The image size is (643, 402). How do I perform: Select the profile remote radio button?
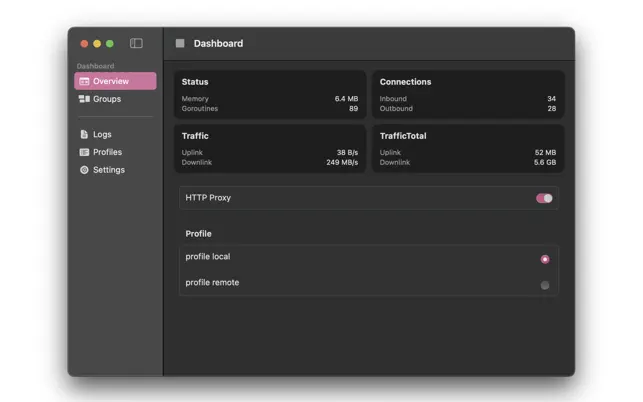point(545,285)
